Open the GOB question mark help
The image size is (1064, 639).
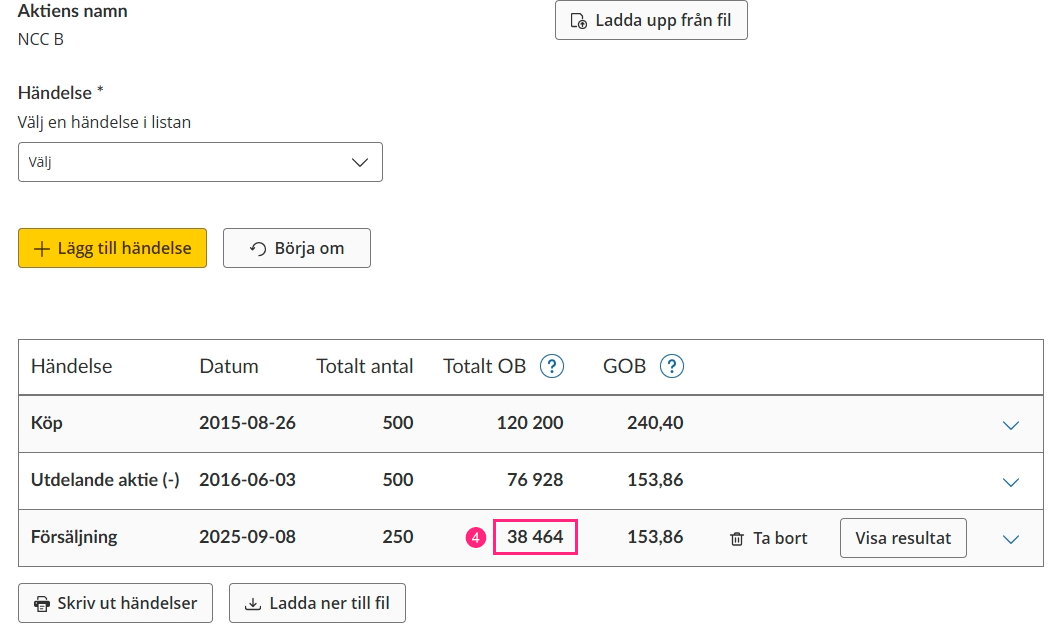tap(672, 366)
